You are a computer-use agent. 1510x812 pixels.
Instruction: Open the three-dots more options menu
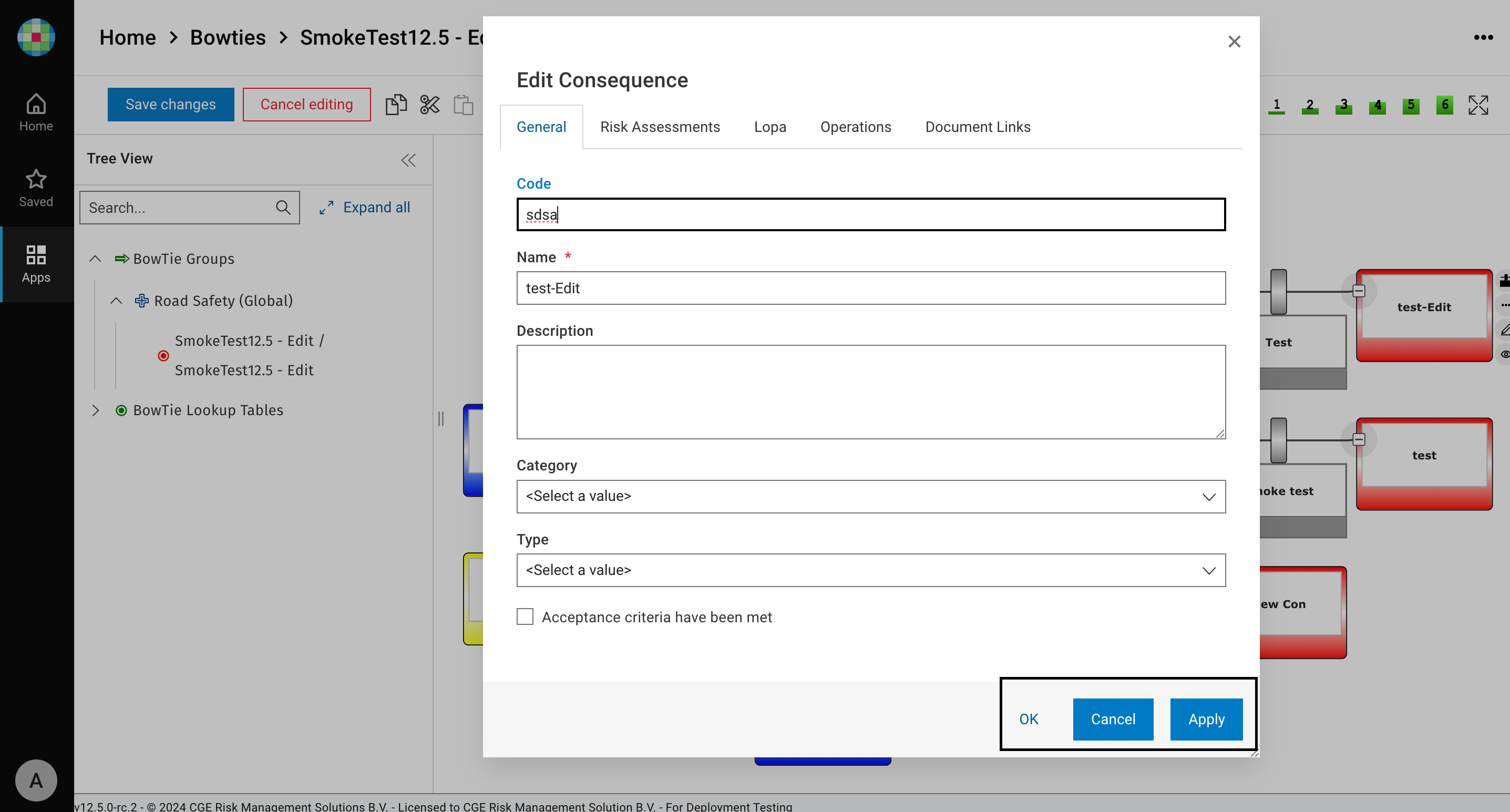[x=1483, y=37]
